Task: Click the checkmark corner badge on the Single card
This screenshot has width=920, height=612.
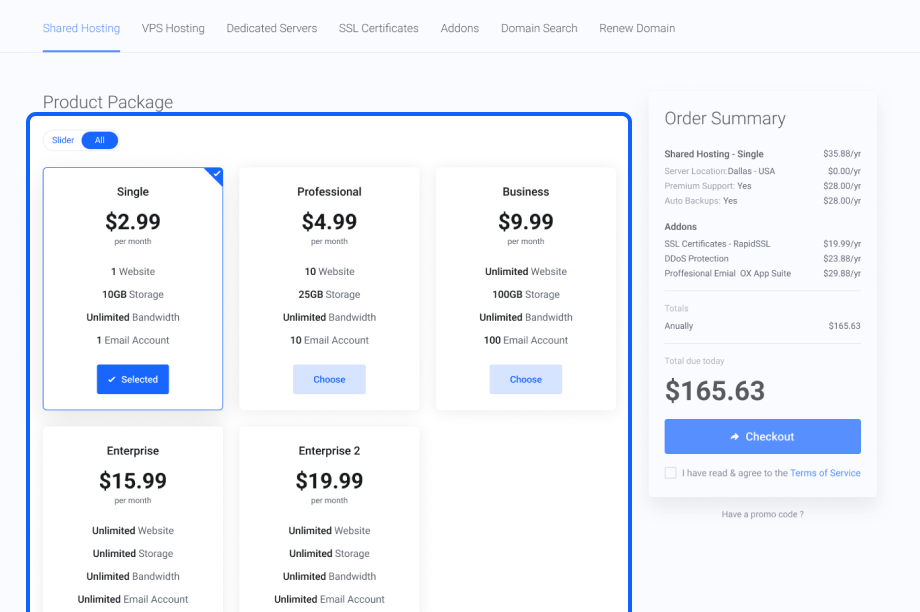Action: coord(216,174)
